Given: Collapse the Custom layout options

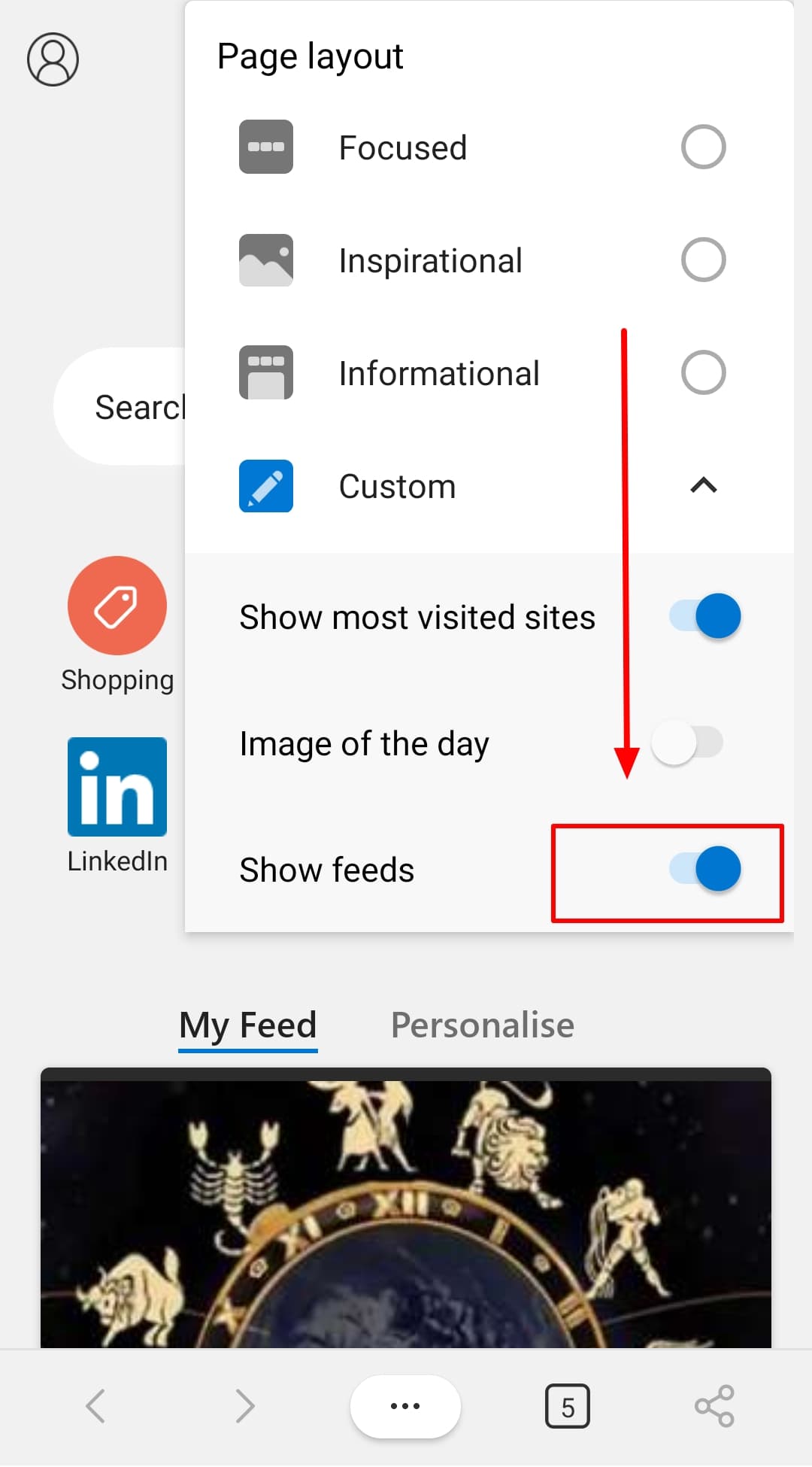Looking at the screenshot, I should (x=703, y=486).
